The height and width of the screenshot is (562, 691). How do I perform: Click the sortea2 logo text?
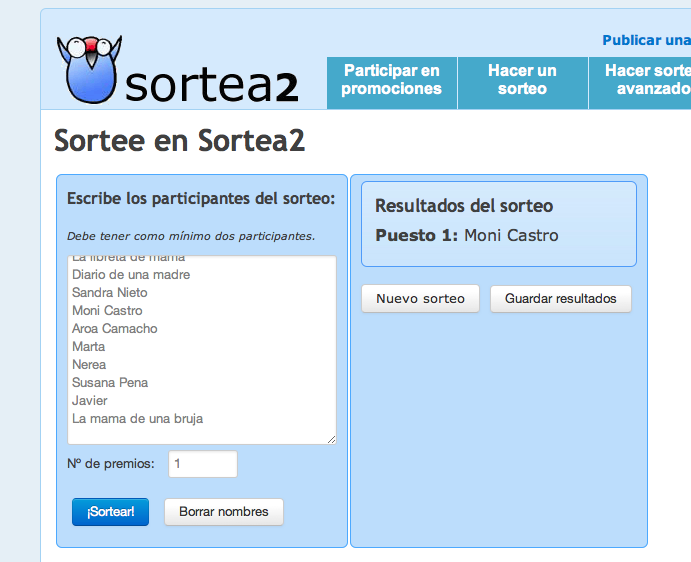[x=212, y=86]
